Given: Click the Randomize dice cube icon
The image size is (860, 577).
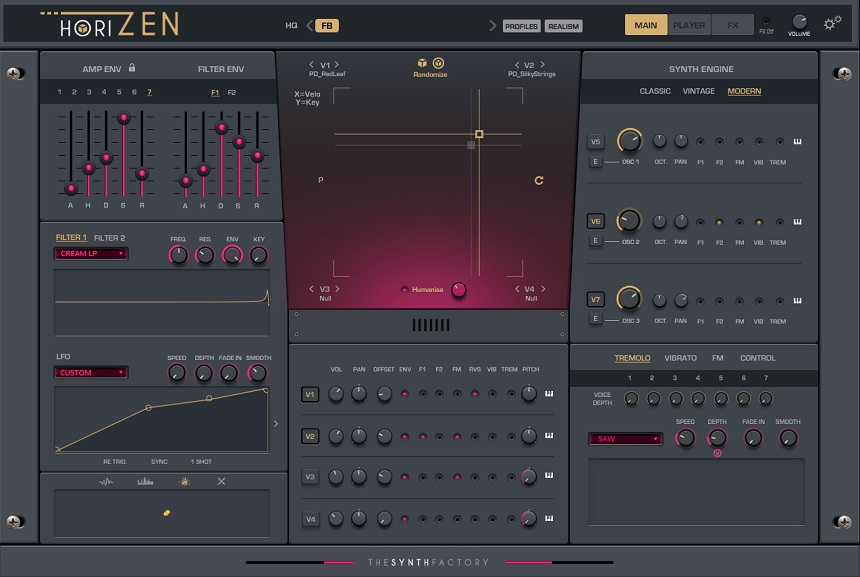Looking at the screenshot, I should click(x=422, y=63).
